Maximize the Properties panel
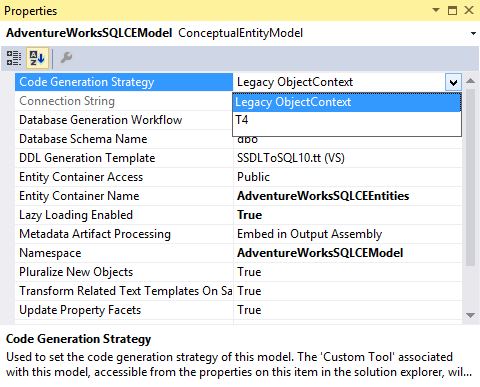The width and height of the screenshot is (480, 387). coord(452,10)
